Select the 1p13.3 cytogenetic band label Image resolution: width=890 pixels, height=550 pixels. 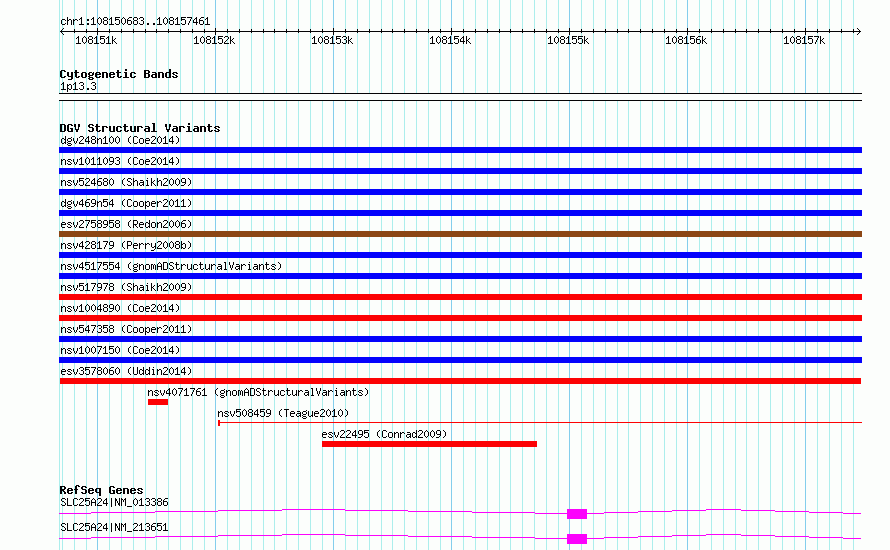click(x=78, y=87)
